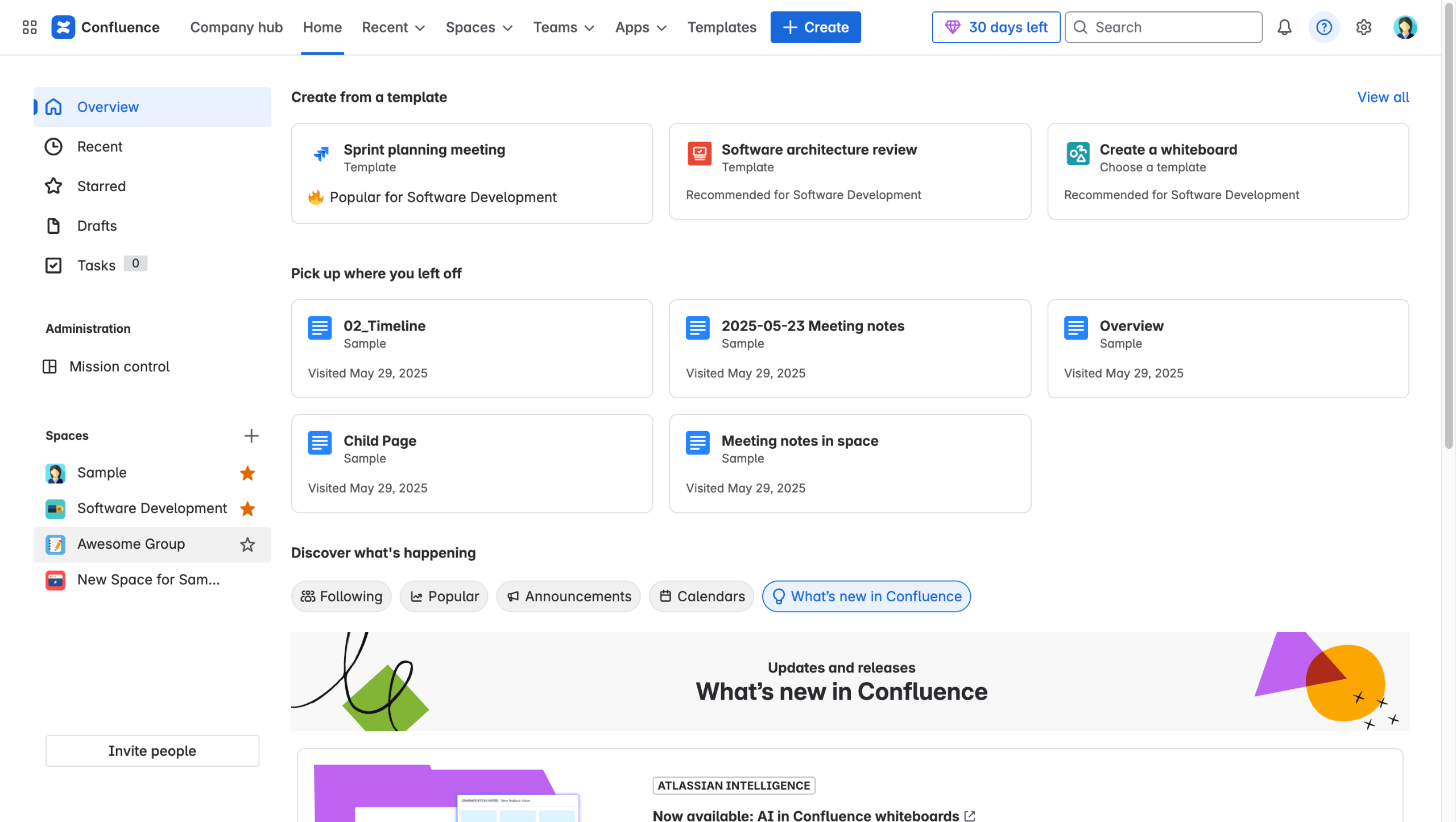The width and height of the screenshot is (1456, 822).
Task: Star the Awesome Group space
Action: coord(247,544)
